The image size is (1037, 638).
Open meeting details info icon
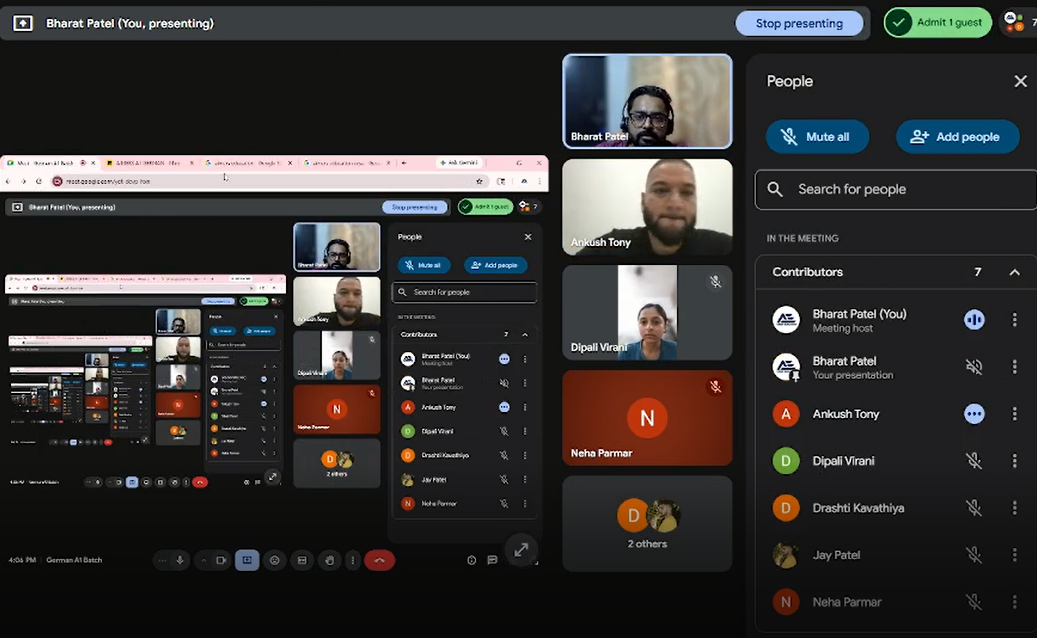472,560
